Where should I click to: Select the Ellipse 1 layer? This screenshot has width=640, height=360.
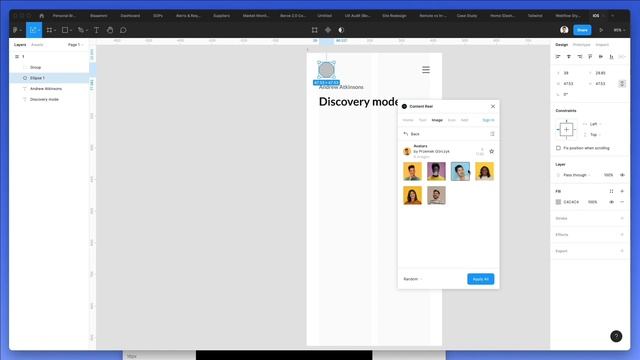point(49,78)
